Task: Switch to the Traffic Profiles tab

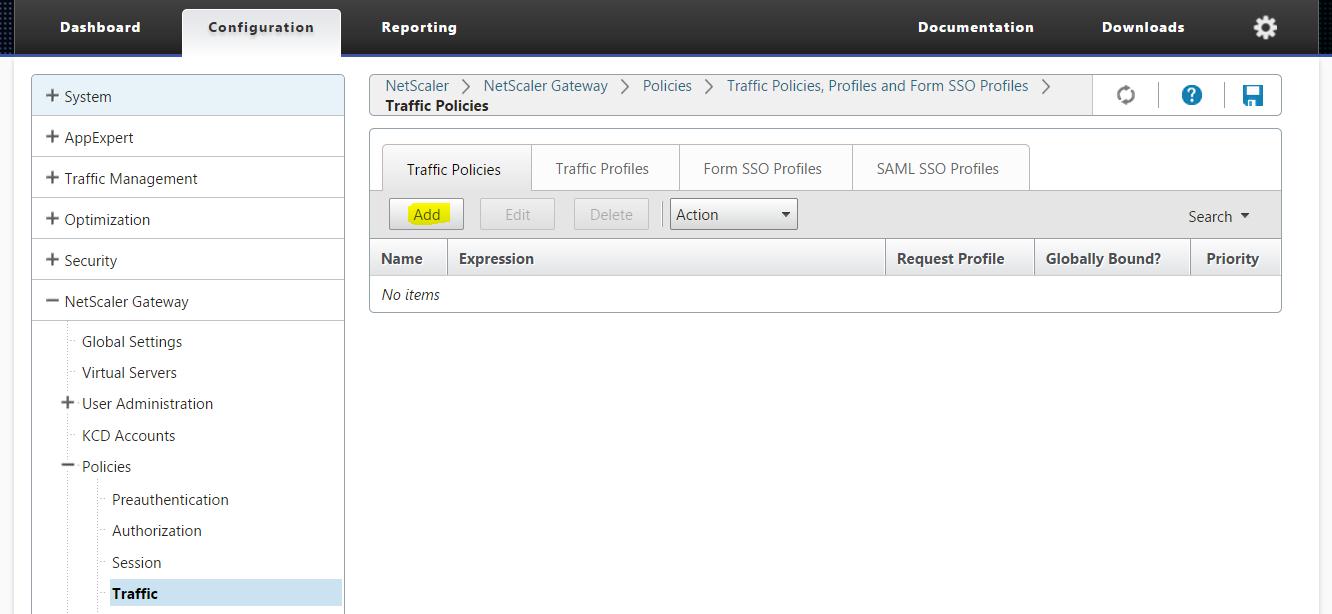Action: click(x=602, y=168)
